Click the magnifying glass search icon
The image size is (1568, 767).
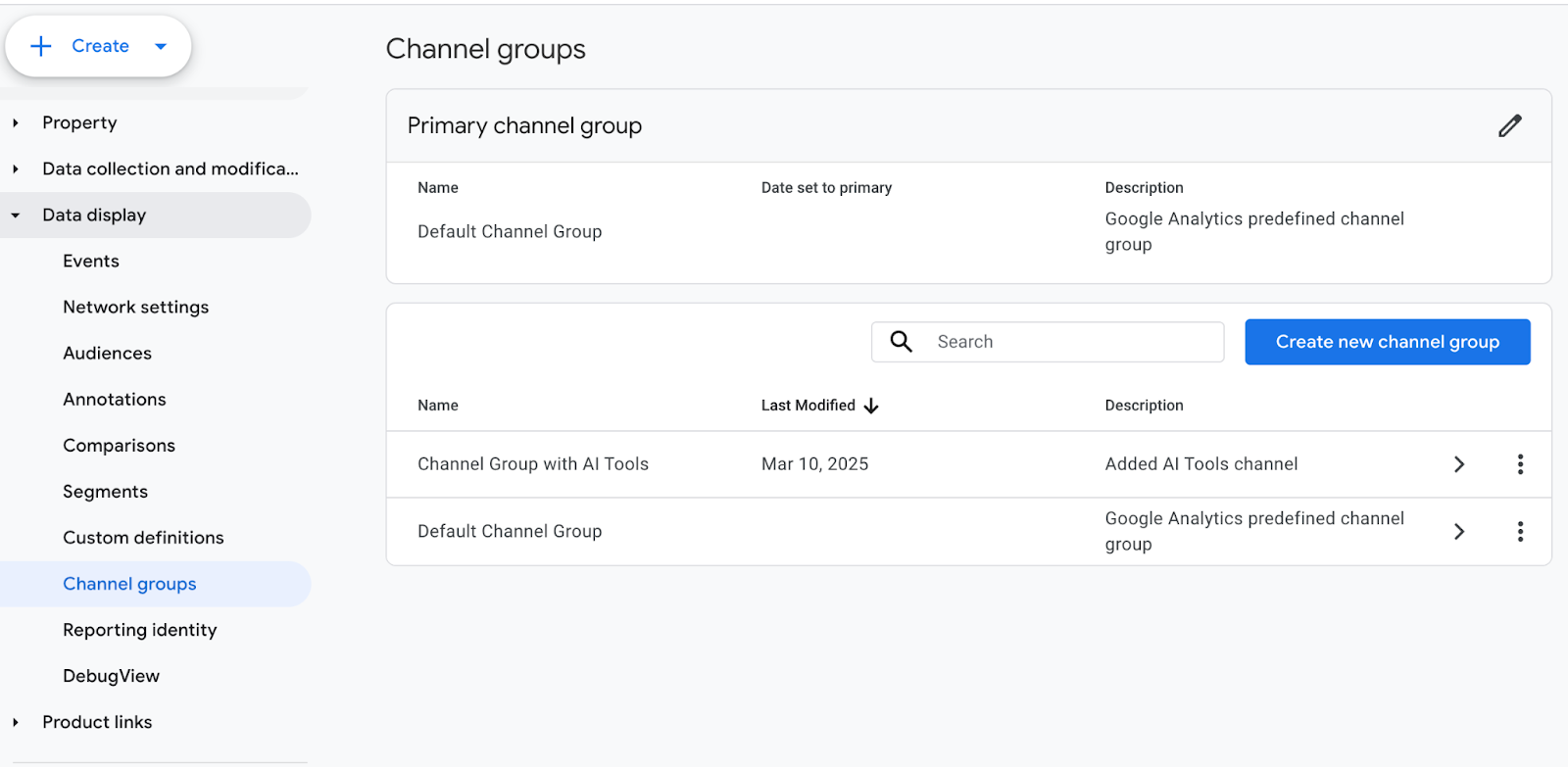(x=901, y=342)
